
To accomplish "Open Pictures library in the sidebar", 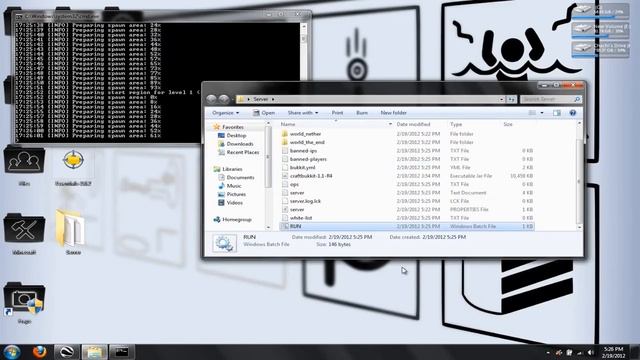I will coord(236,194).
